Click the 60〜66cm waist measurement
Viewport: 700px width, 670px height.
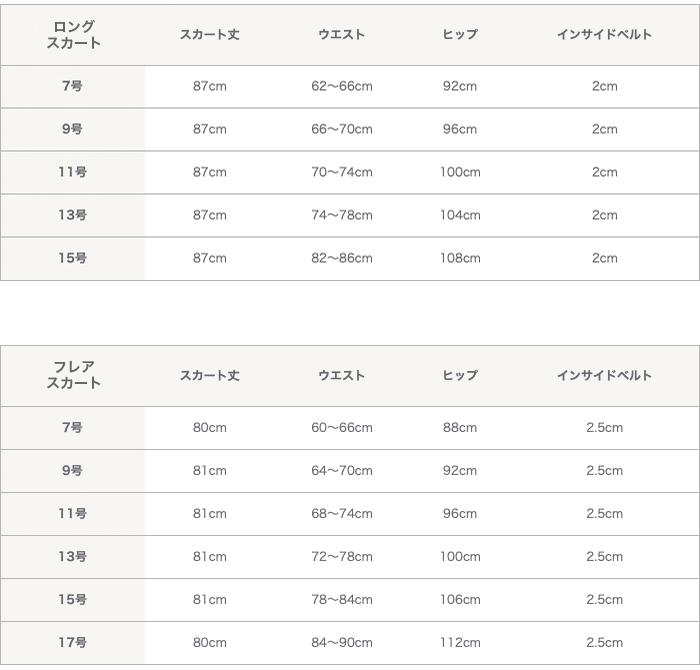341,428
